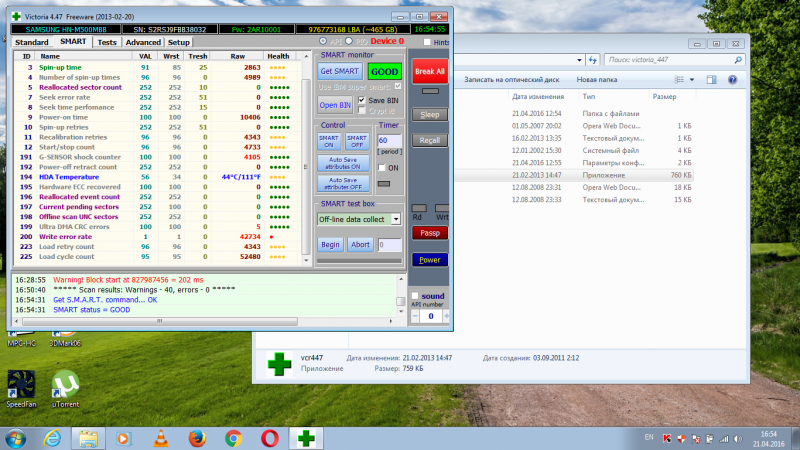Toggle the sound checkbox
800x450 pixels.
(x=415, y=296)
